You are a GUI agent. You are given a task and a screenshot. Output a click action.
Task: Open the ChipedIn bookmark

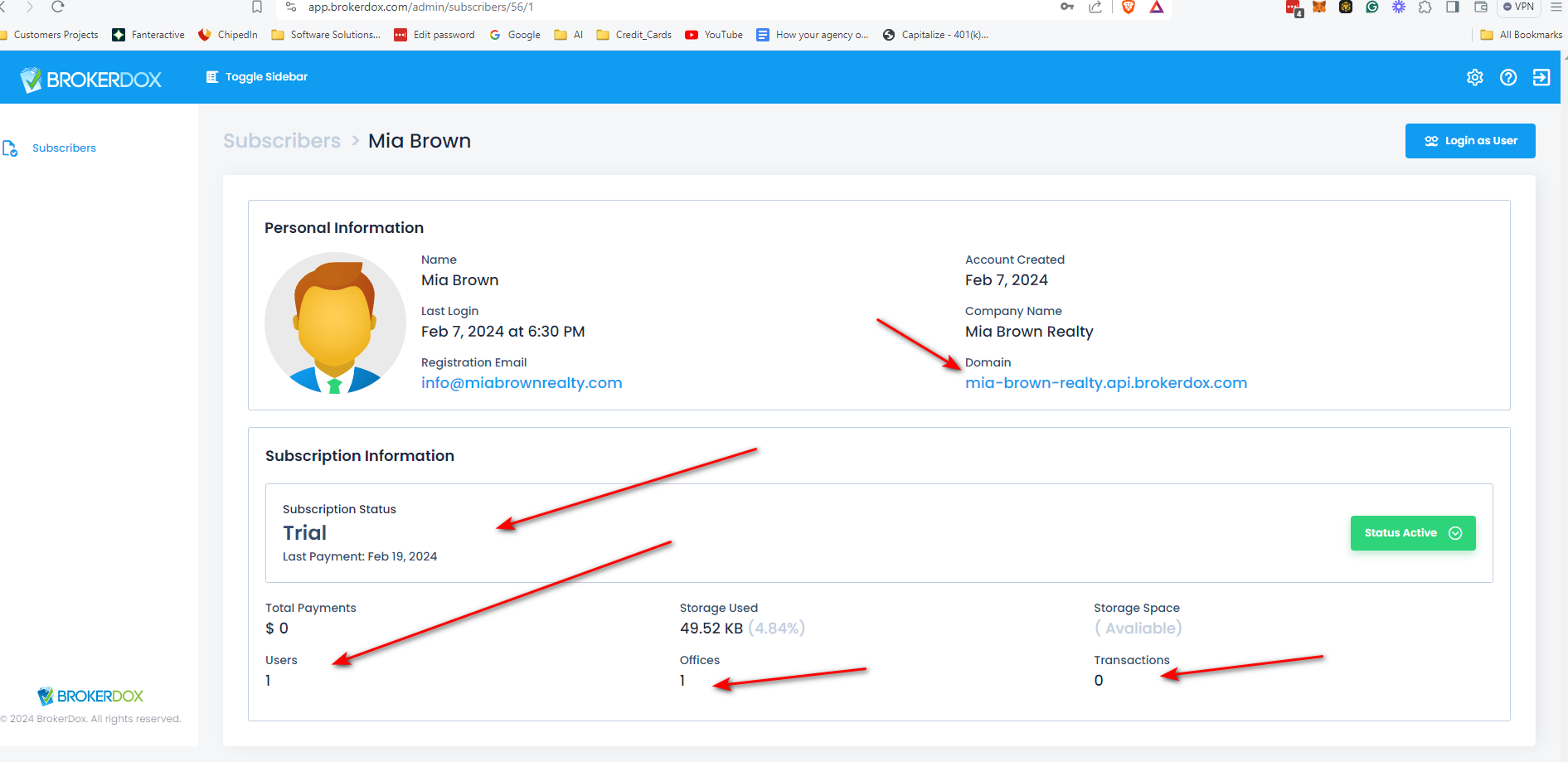228,35
